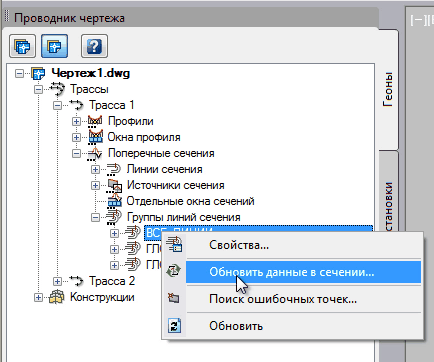
Task: Select the Трасса 2 tree label
Action: pos(112,281)
